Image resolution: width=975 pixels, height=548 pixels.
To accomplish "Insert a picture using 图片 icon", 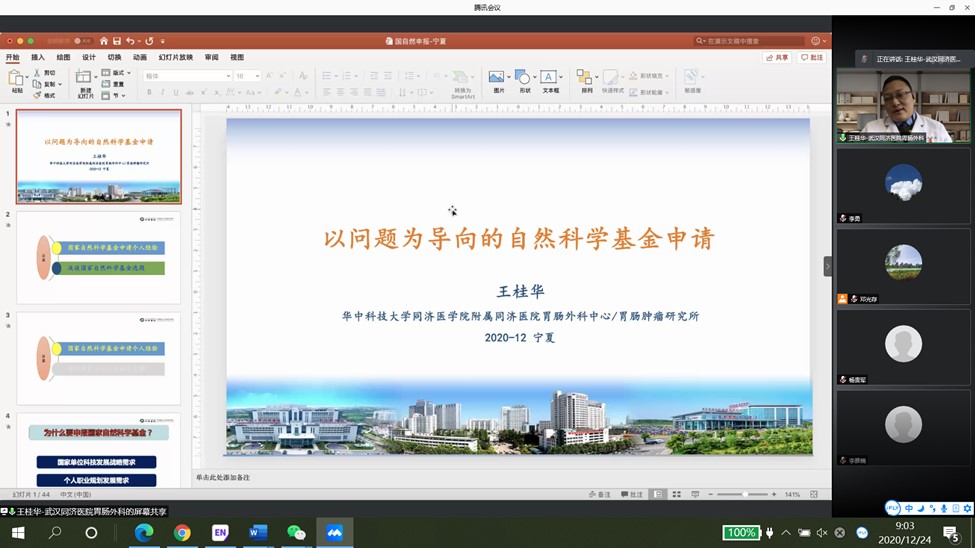I will point(497,81).
